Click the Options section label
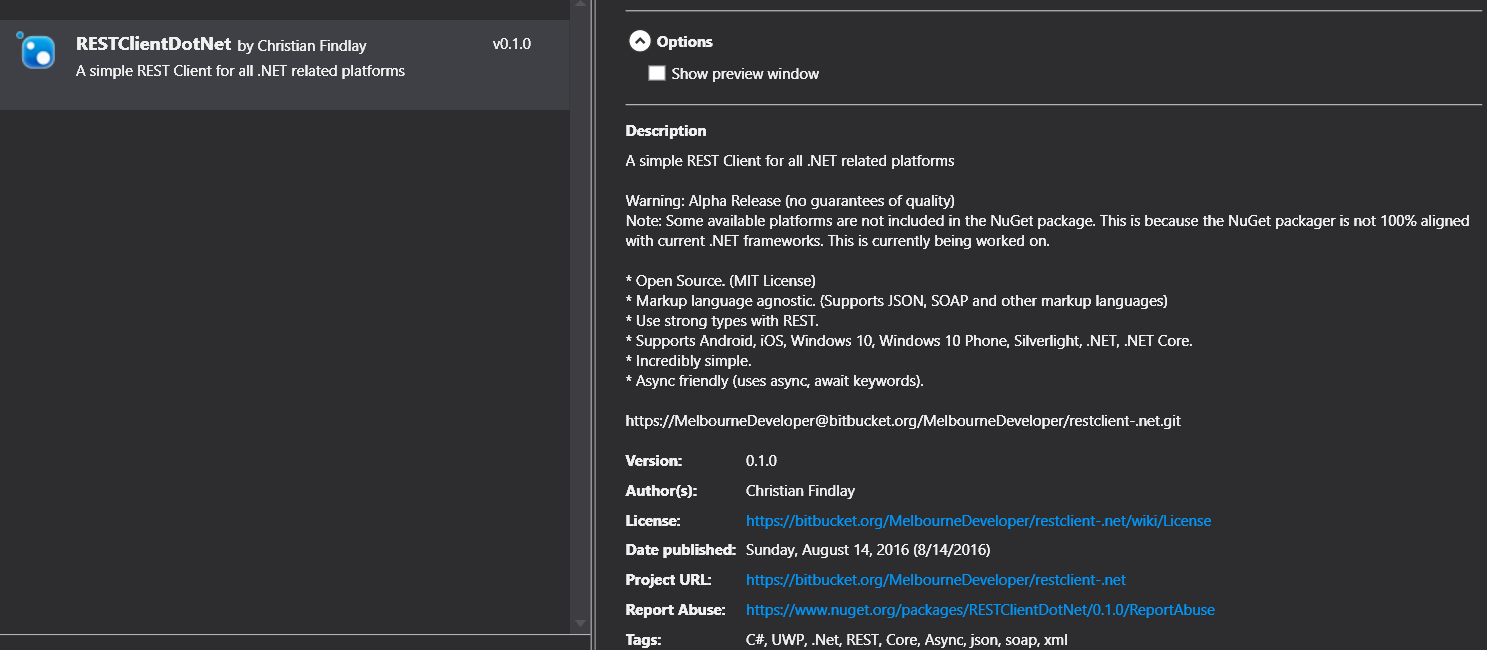 tap(685, 42)
